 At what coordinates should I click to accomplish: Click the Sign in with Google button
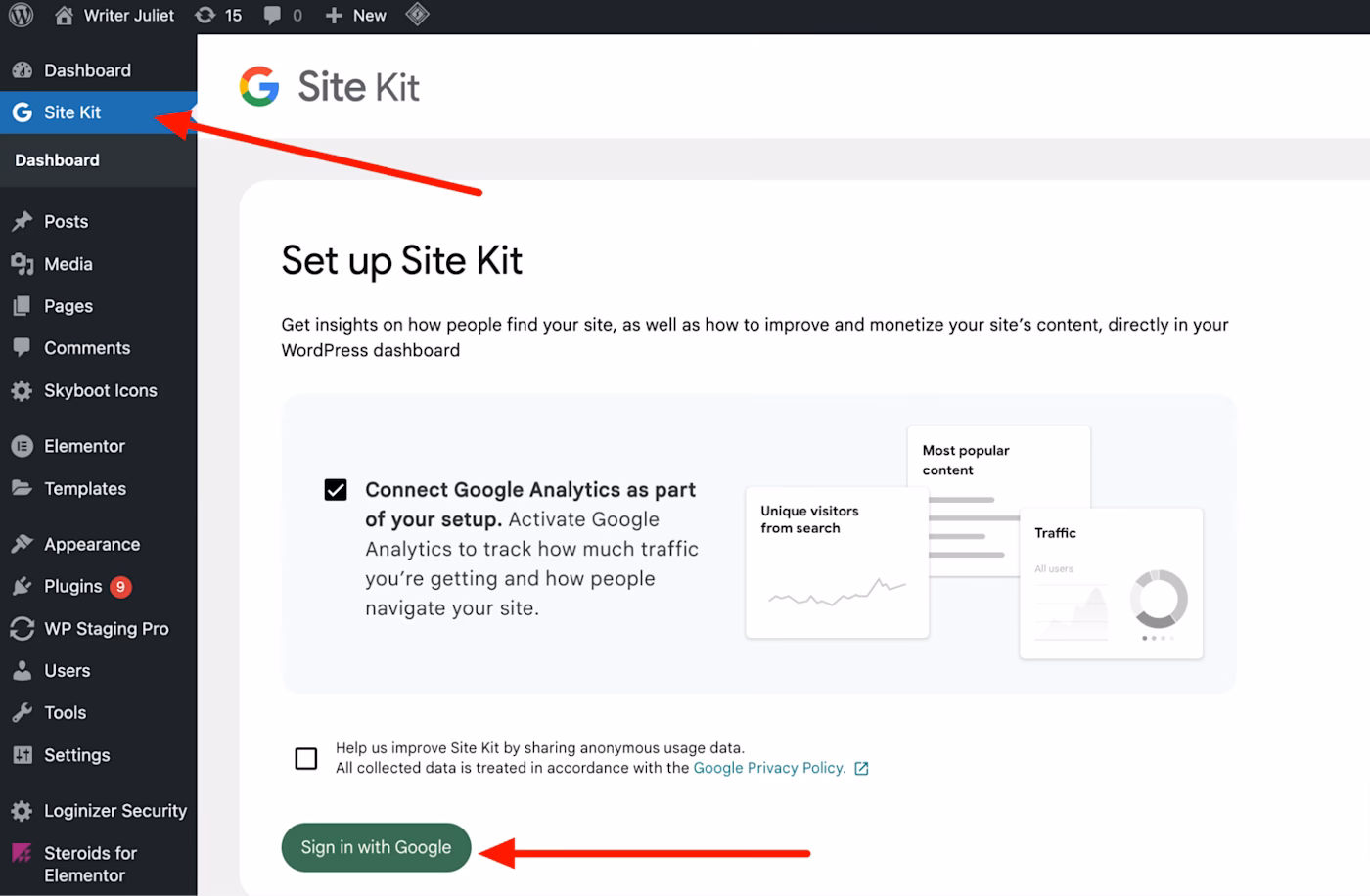click(x=376, y=847)
